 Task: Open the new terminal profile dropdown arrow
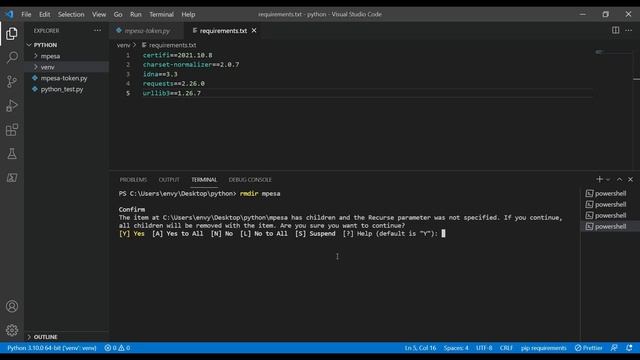pos(608,180)
